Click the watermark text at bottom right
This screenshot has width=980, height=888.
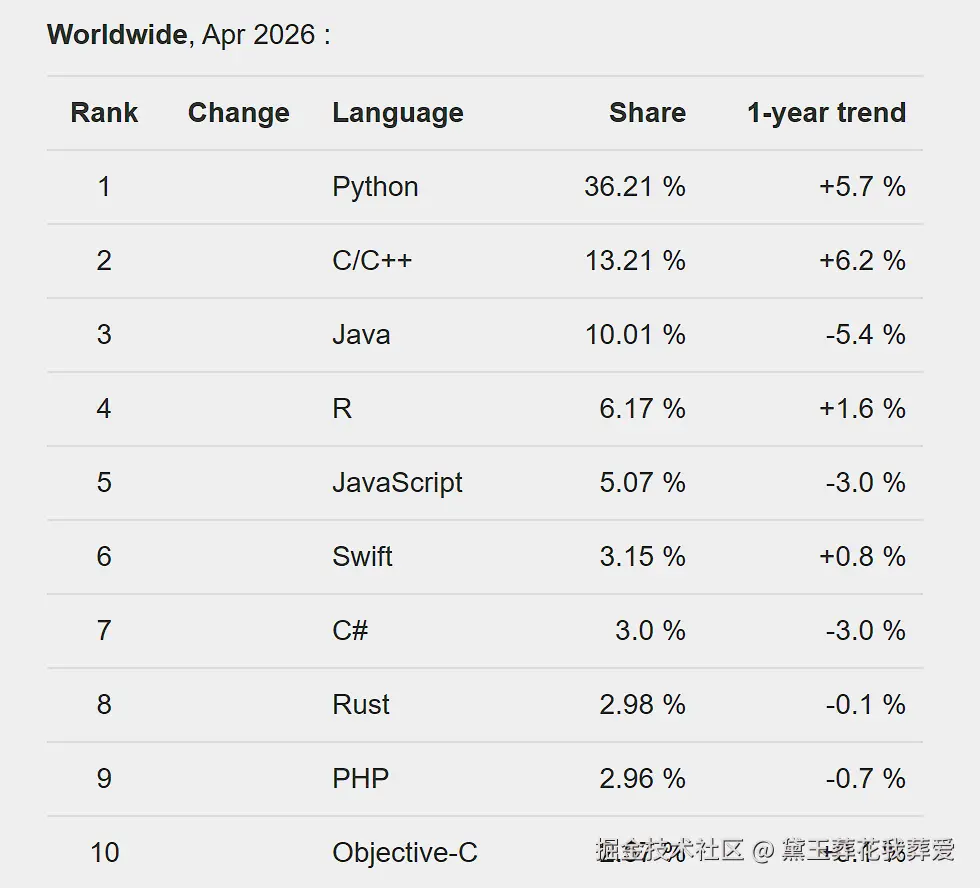[x=775, y=850]
